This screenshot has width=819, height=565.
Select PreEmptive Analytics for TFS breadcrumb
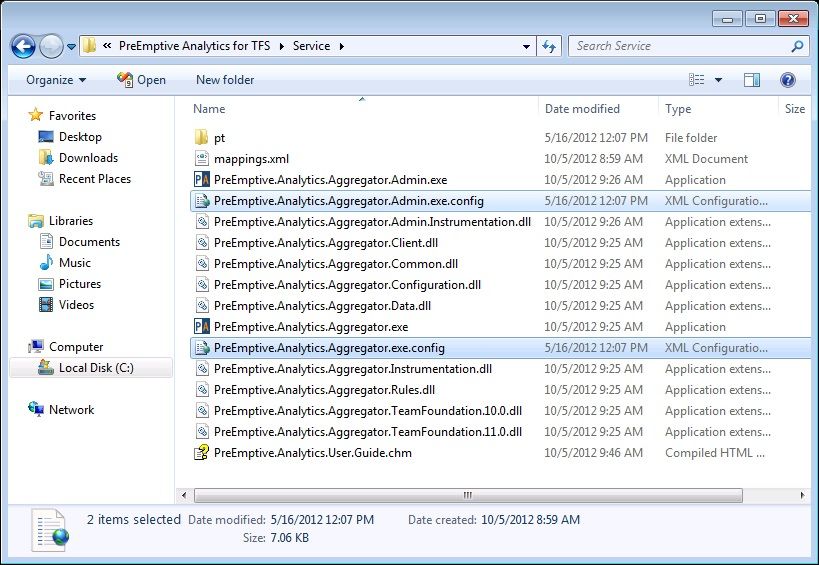click(194, 46)
